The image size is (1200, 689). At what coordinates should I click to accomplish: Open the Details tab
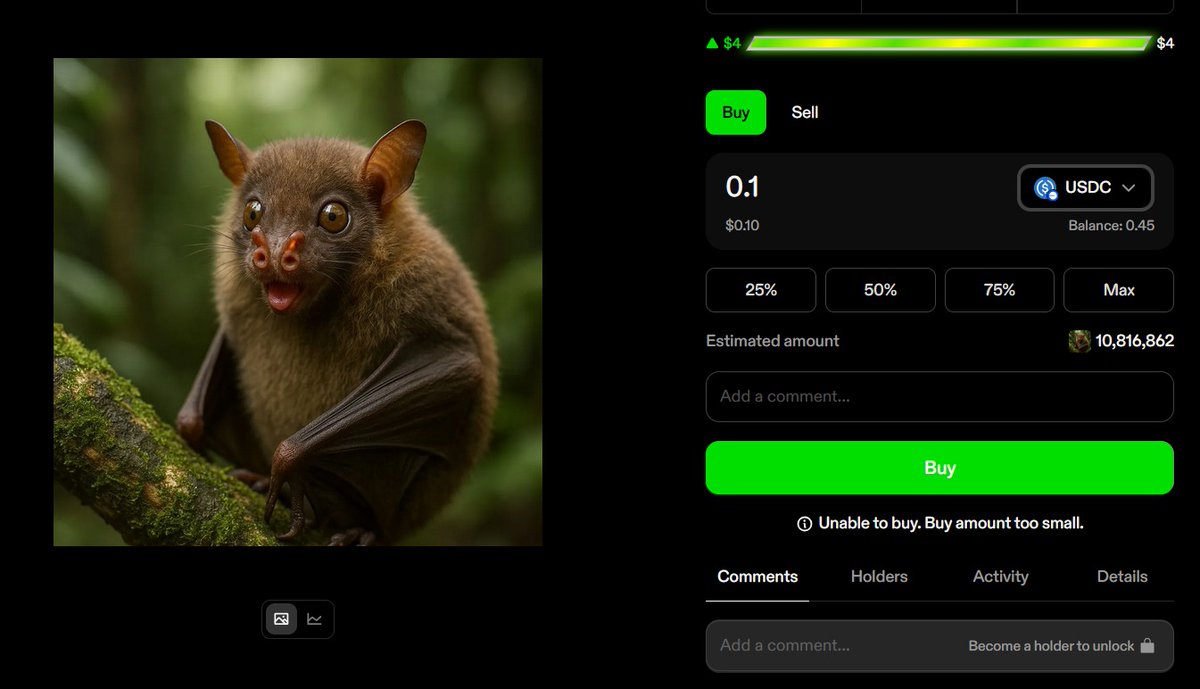(1122, 577)
